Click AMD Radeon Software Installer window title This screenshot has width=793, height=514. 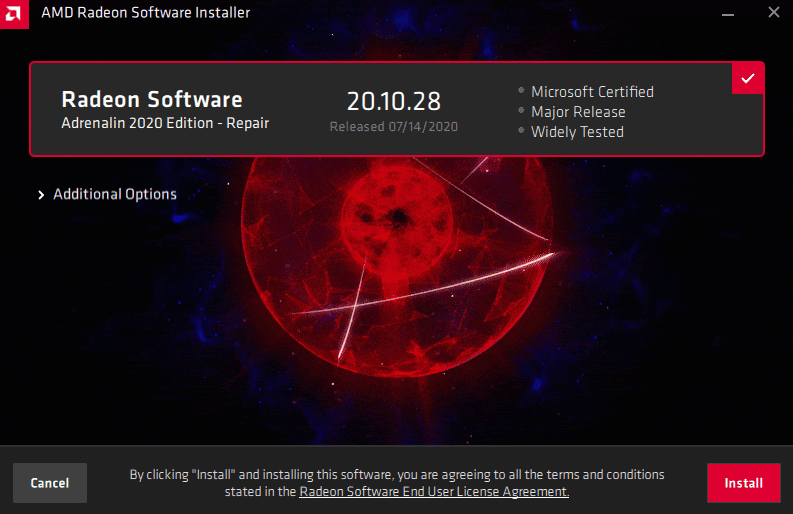click(146, 13)
